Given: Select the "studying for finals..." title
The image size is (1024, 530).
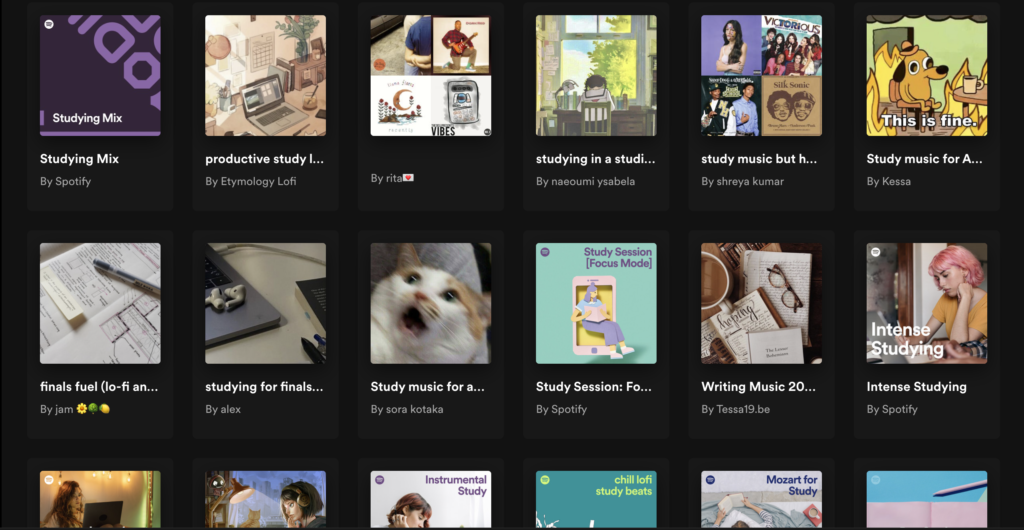Looking at the screenshot, I should 264,386.
